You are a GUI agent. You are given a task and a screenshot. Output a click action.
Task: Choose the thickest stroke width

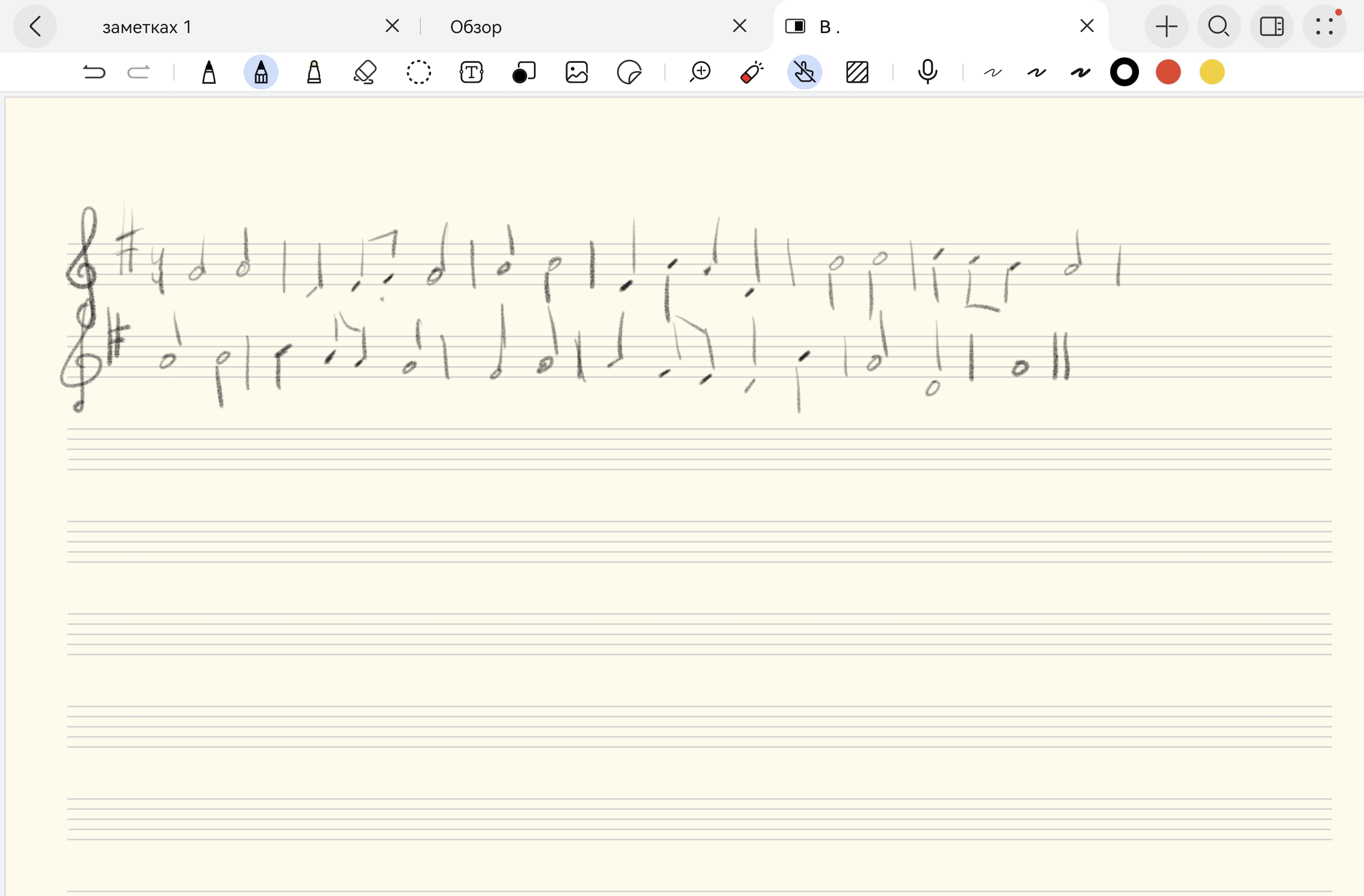tap(1080, 72)
